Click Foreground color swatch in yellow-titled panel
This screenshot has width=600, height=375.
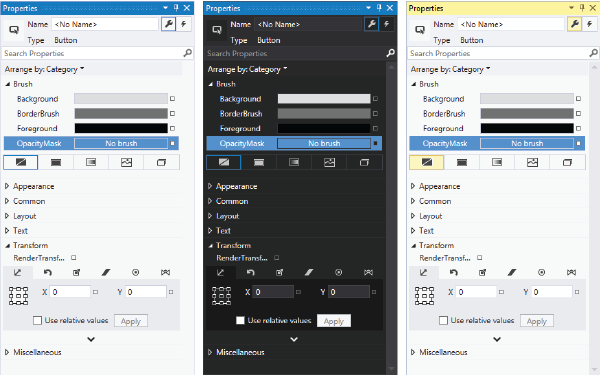coord(527,129)
